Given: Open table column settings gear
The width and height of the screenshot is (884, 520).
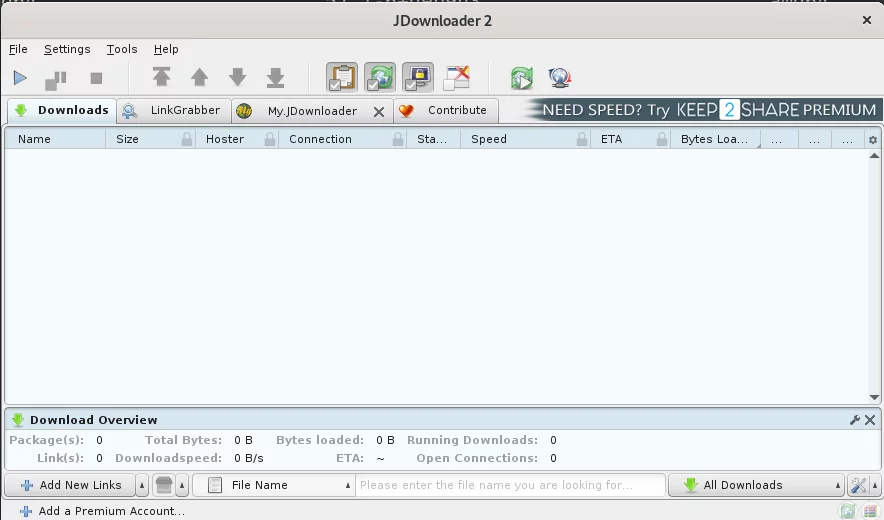Looking at the screenshot, I should pos(873,140).
